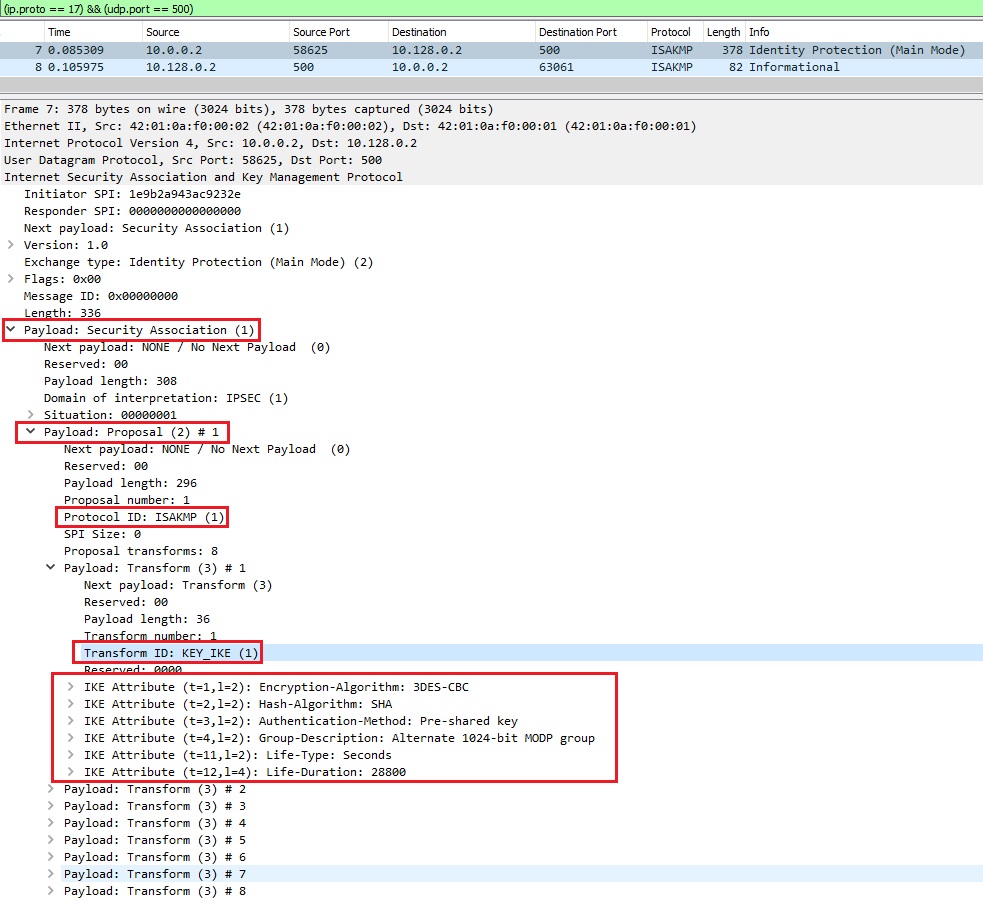Expand Payload: Transform (3) # 3
Image resolution: width=983 pixels, height=905 pixels.
(x=51, y=806)
